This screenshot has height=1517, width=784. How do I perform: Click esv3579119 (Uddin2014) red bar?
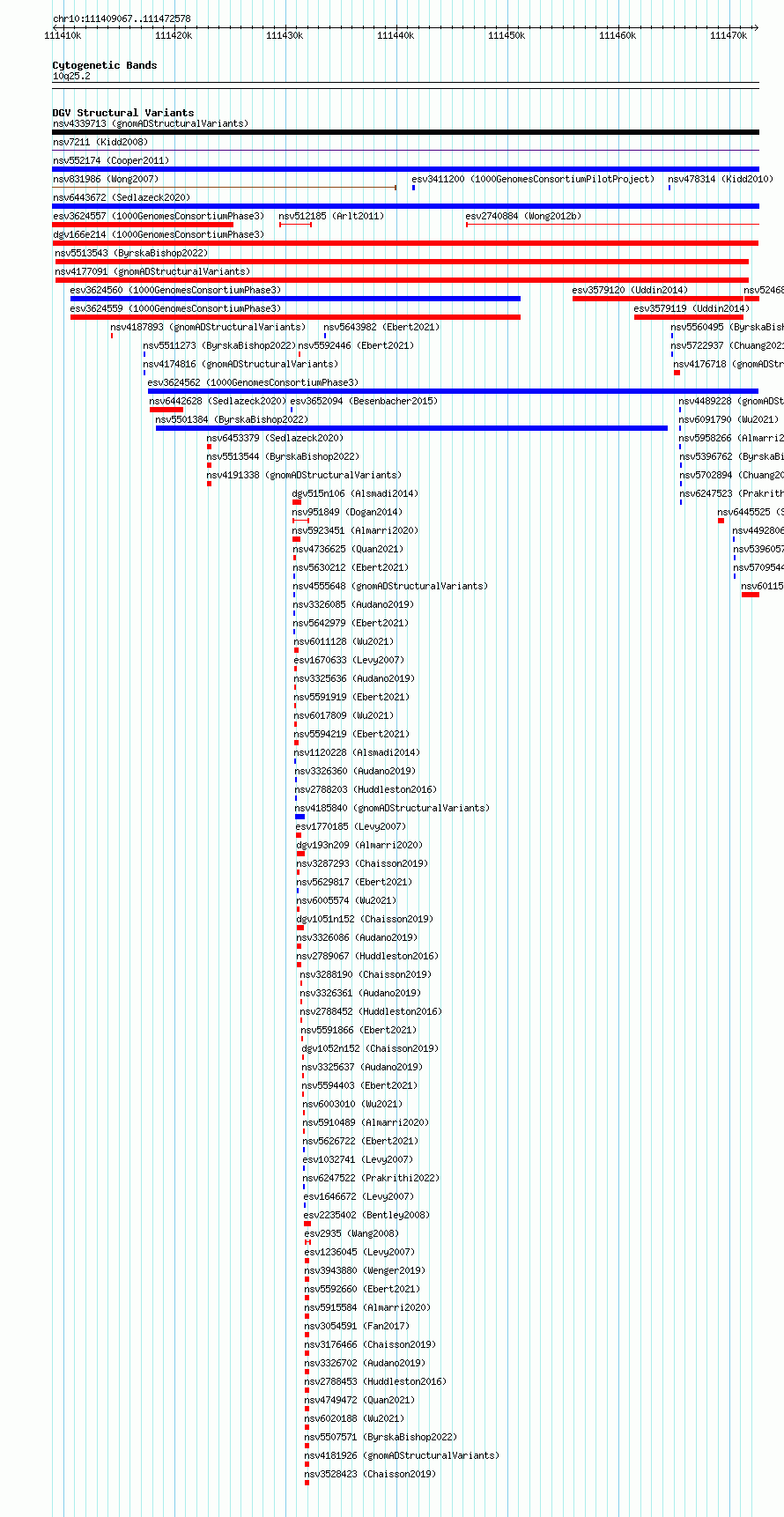pyautogui.click(x=689, y=317)
